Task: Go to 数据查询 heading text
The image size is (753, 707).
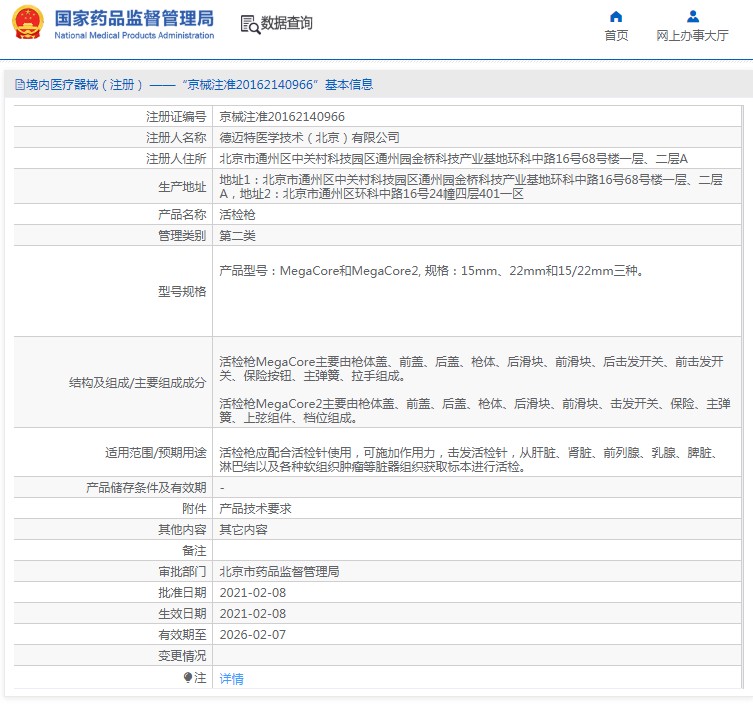Action: tap(287, 23)
